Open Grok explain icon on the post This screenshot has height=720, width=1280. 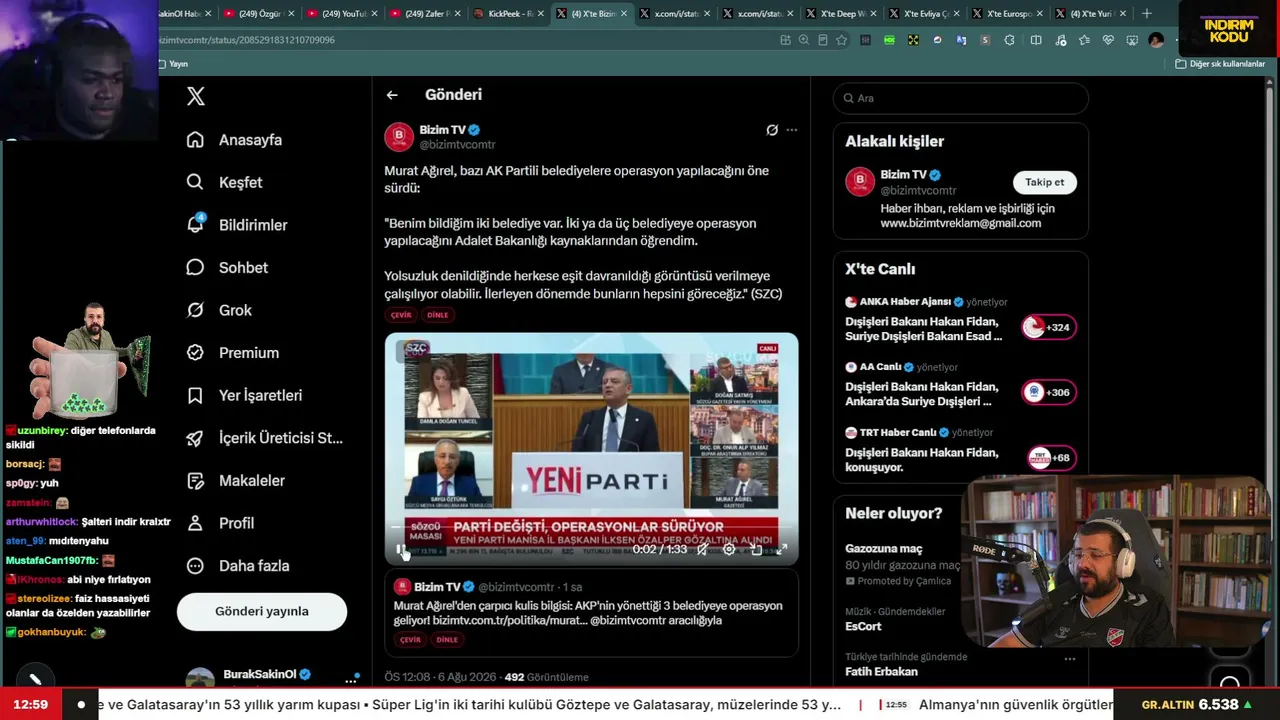click(x=772, y=130)
